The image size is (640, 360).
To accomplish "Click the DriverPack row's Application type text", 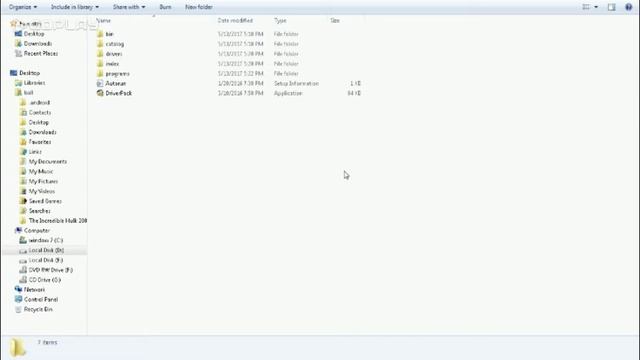I will pyautogui.click(x=288, y=93).
